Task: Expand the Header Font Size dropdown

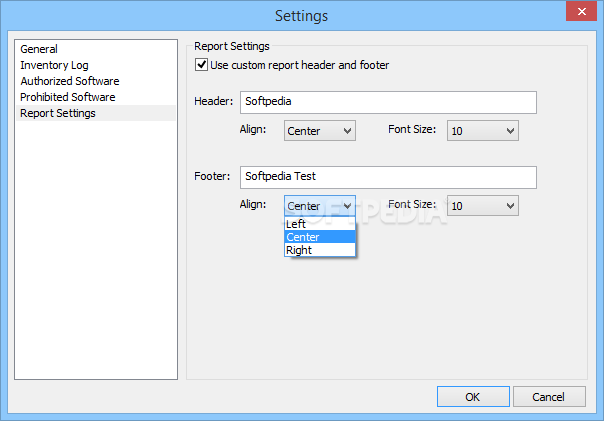Action: (x=481, y=130)
